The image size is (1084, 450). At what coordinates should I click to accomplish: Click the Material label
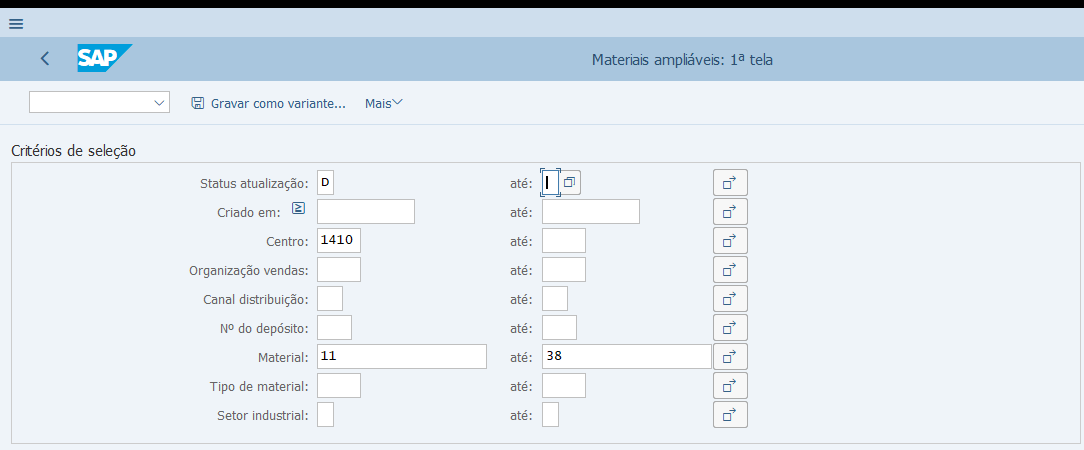click(282, 357)
